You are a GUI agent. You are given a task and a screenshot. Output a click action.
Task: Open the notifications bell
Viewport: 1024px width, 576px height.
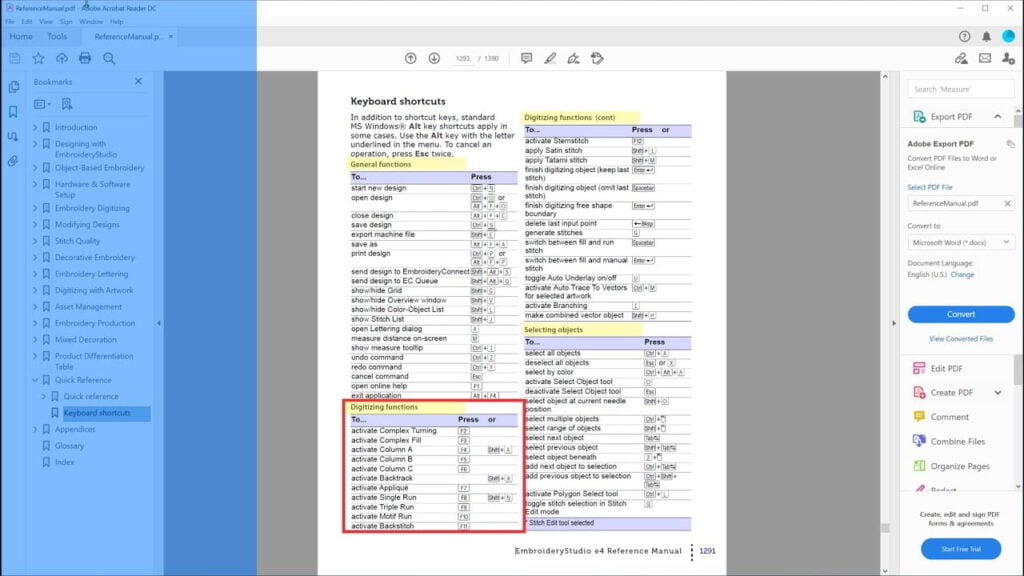click(x=985, y=36)
